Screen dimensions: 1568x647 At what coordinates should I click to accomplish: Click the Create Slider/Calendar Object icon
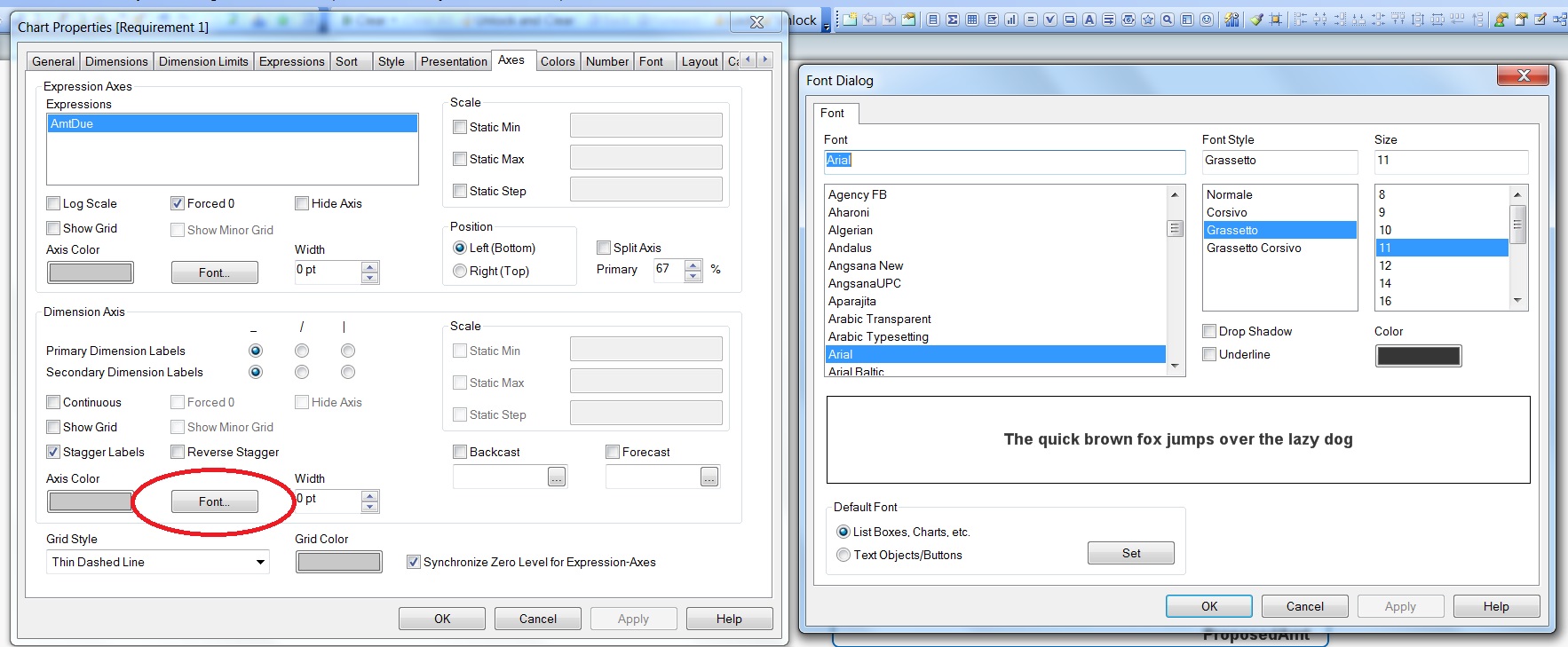[x=1128, y=20]
